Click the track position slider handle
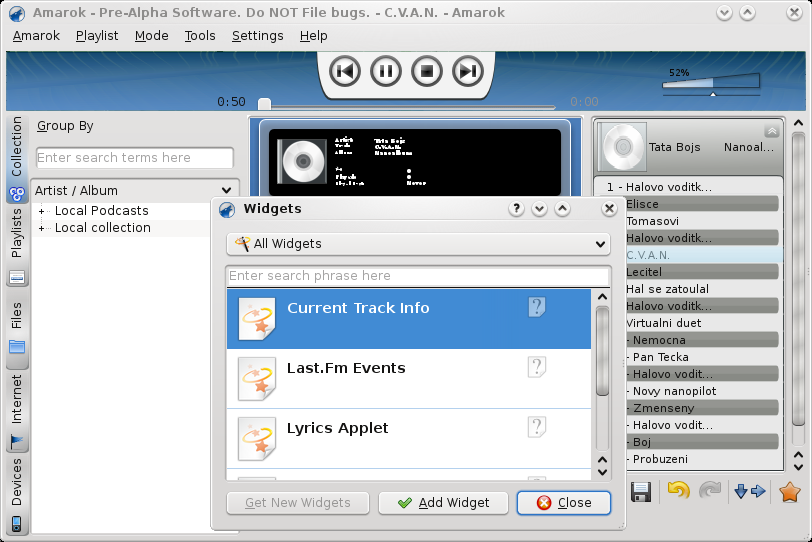The height and width of the screenshot is (542, 812). tap(265, 104)
